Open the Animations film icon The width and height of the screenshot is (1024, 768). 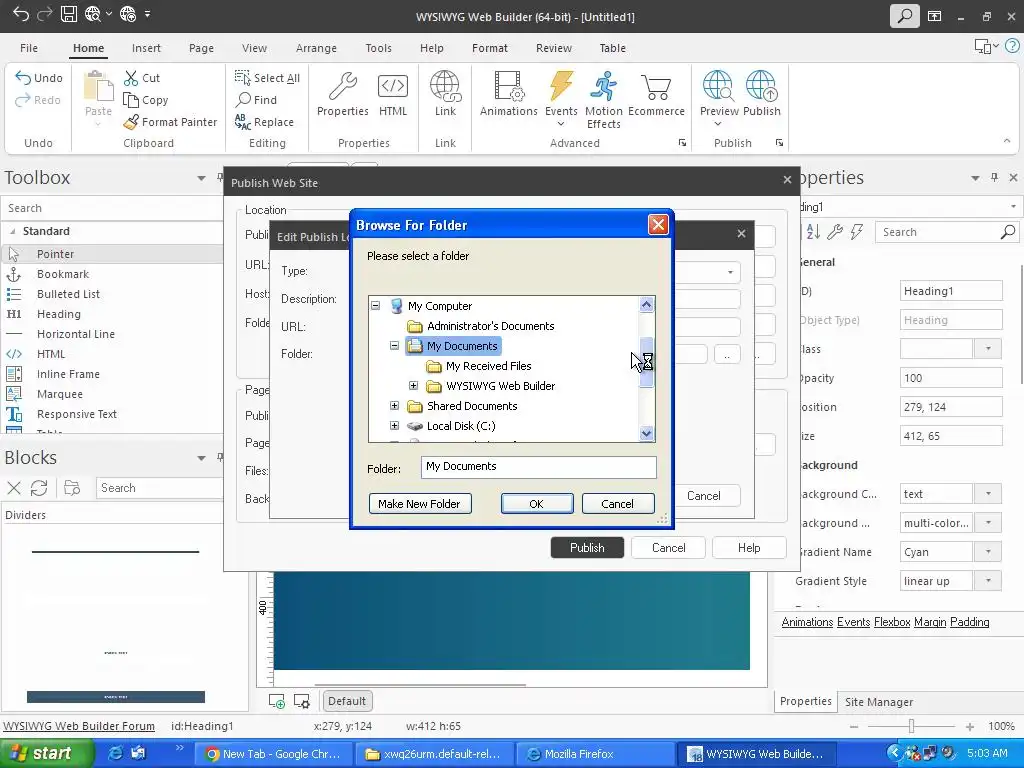coord(508,86)
